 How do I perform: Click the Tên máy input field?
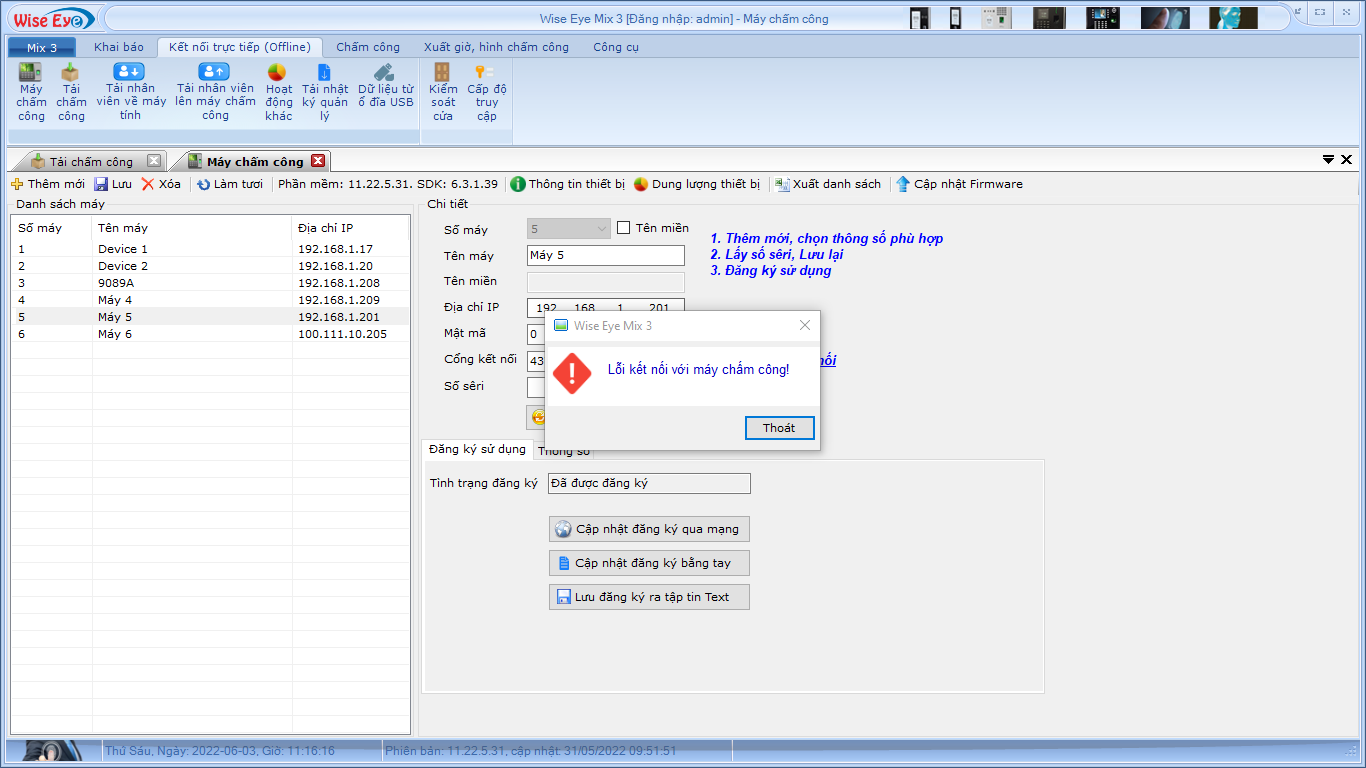[x=605, y=255]
